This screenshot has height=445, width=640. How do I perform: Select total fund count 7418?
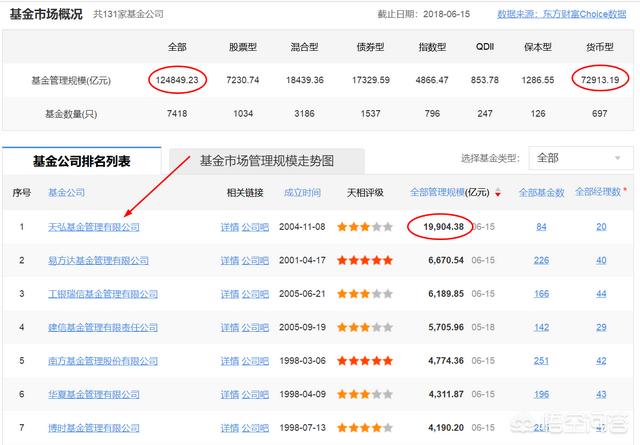tap(177, 113)
